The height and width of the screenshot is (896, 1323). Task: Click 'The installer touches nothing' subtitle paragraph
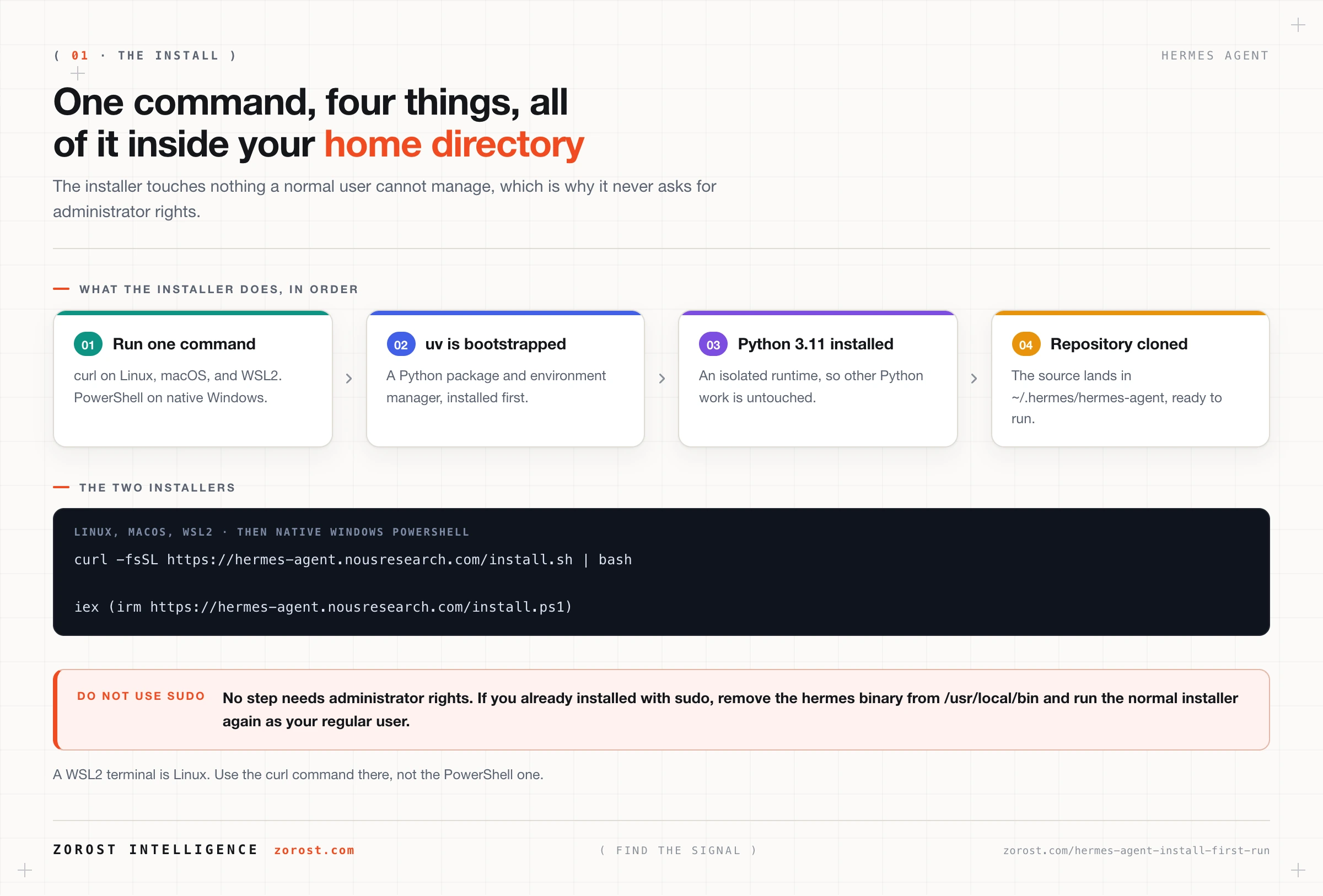coord(384,198)
